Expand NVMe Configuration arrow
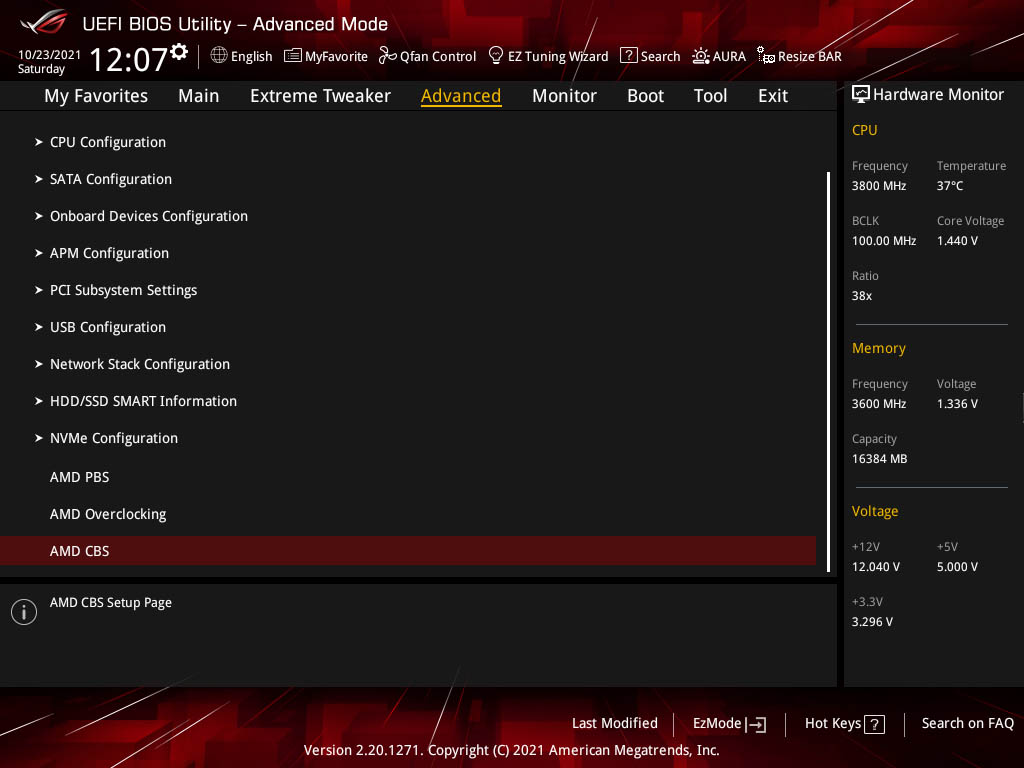This screenshot has height=768, width=1024. pos(39,438)
